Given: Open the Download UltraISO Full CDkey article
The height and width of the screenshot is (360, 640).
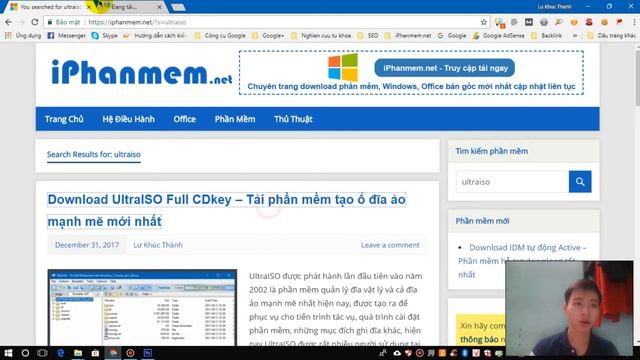Looking at the screenshot, I should [x=227, y=210].
